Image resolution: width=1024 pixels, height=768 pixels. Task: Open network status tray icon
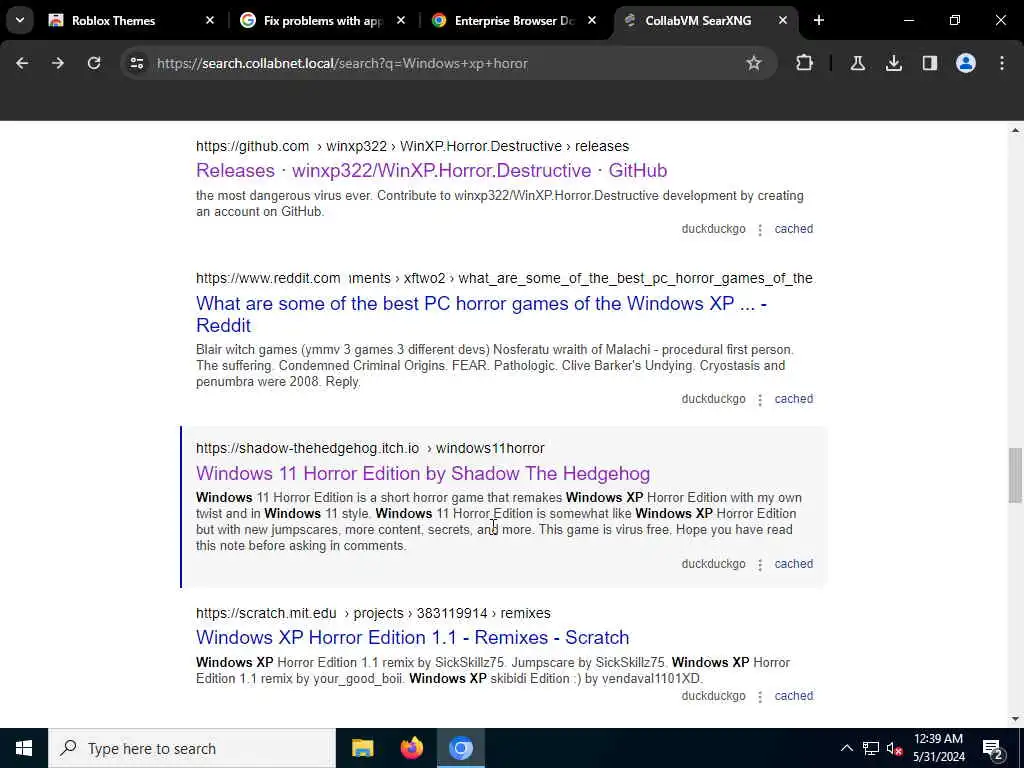[x=871, y=748]
